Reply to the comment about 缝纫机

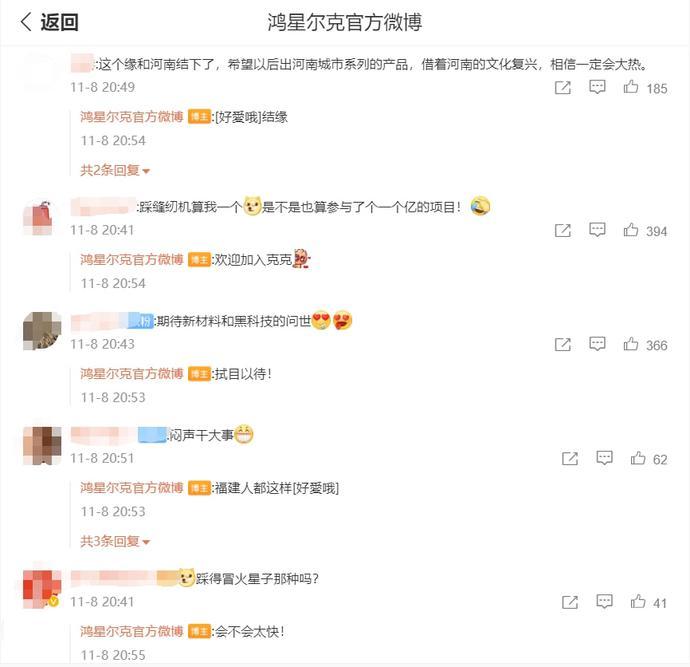click(x=597, y=230)
